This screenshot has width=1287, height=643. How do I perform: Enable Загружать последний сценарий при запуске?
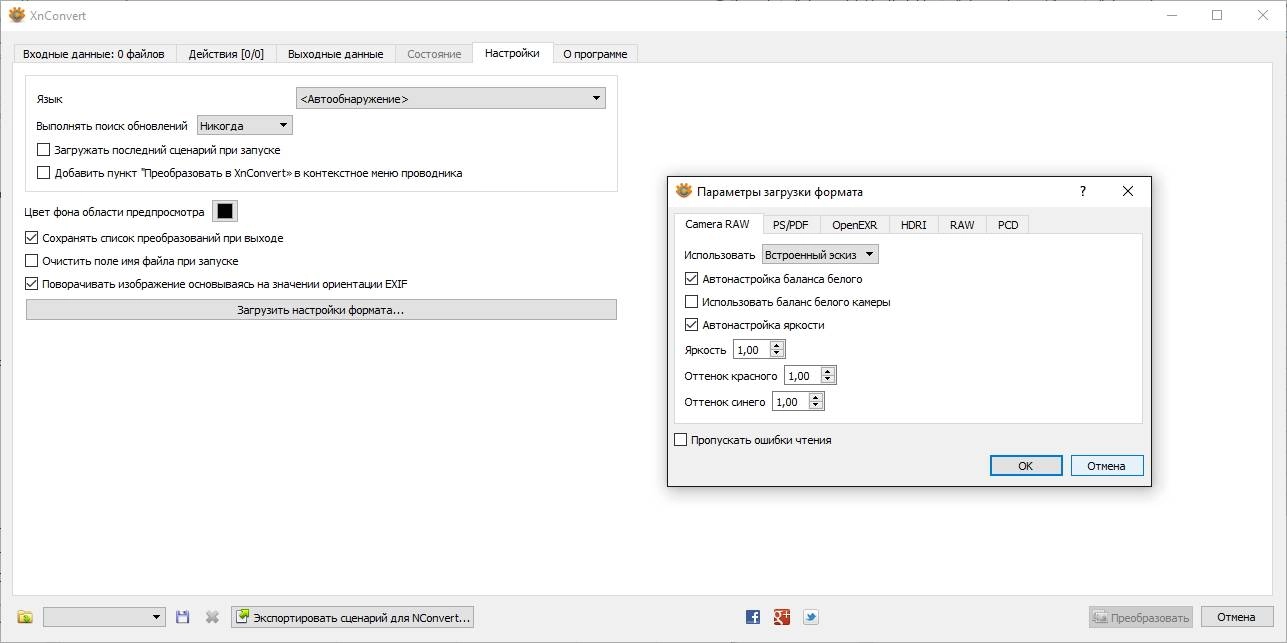tap(43, 150)
